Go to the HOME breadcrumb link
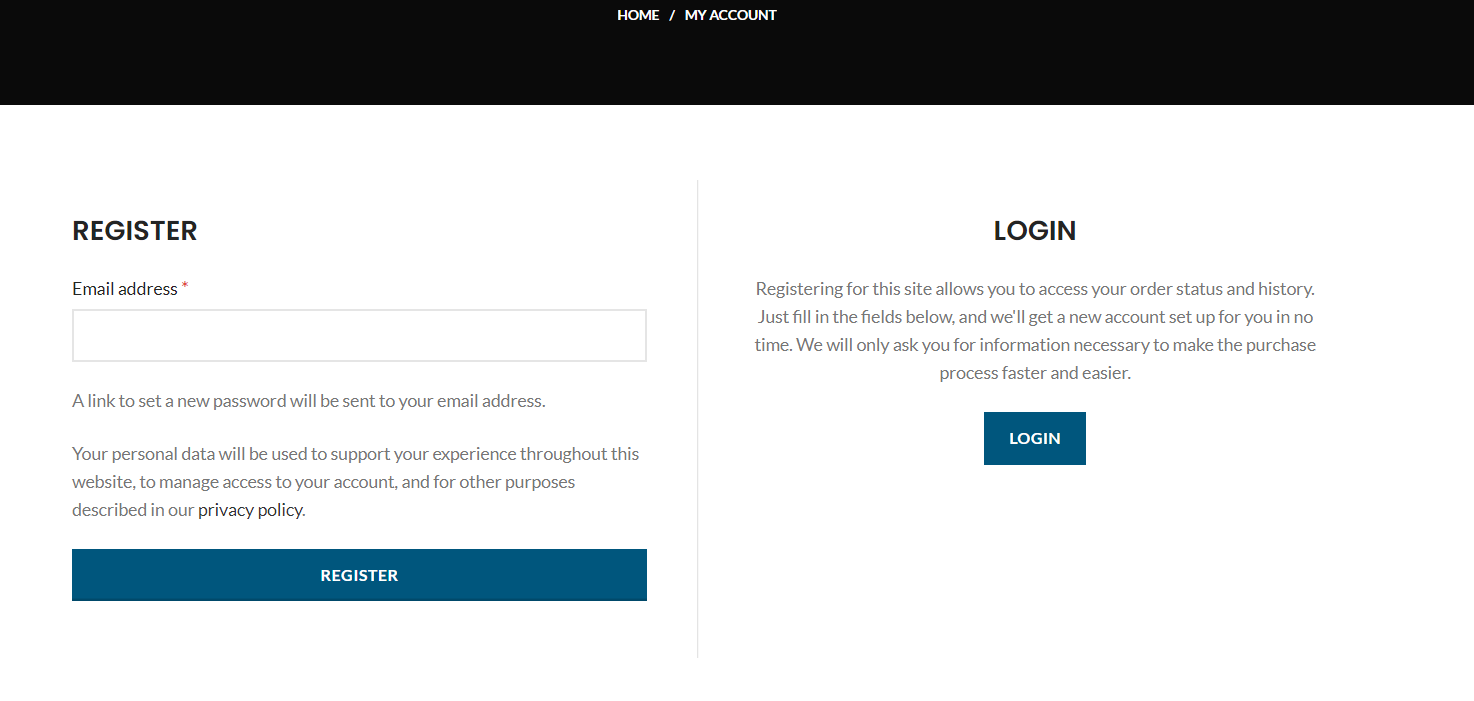Image resolution: width=1474 pixels, height=701 pixels. point(638,15)
